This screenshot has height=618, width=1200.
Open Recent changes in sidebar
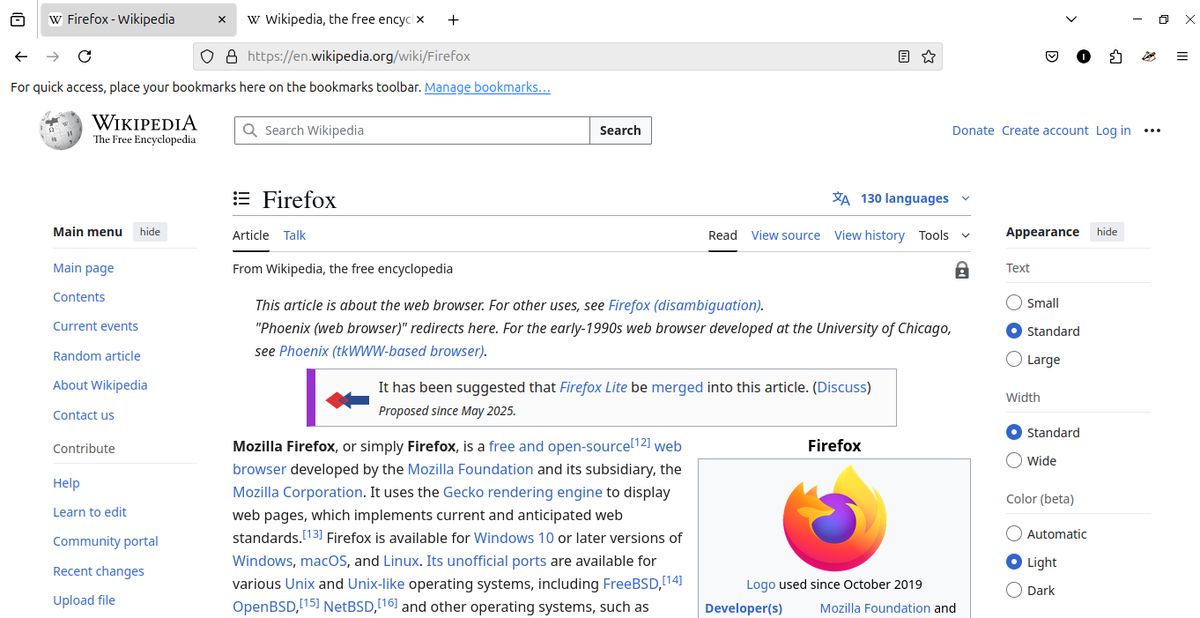[98, 571]
